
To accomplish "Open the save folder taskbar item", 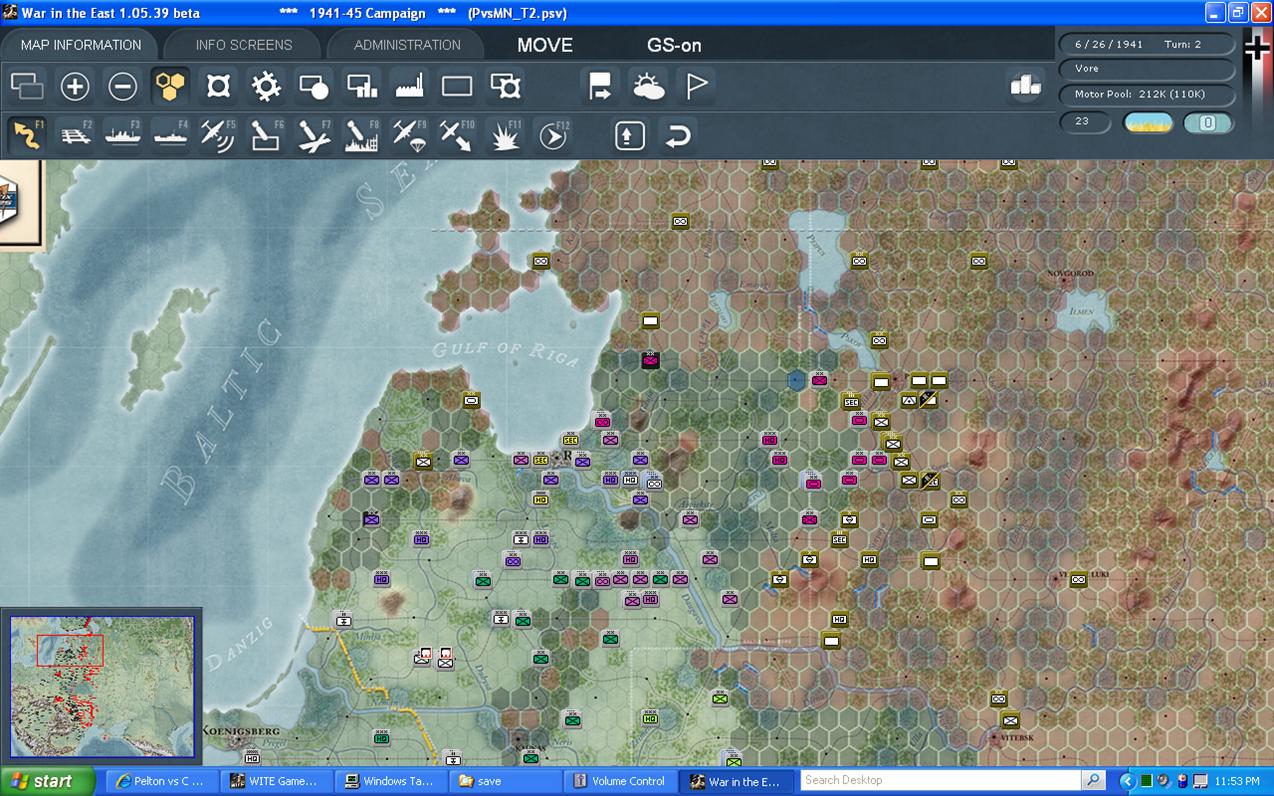I will tap(504, 781).
